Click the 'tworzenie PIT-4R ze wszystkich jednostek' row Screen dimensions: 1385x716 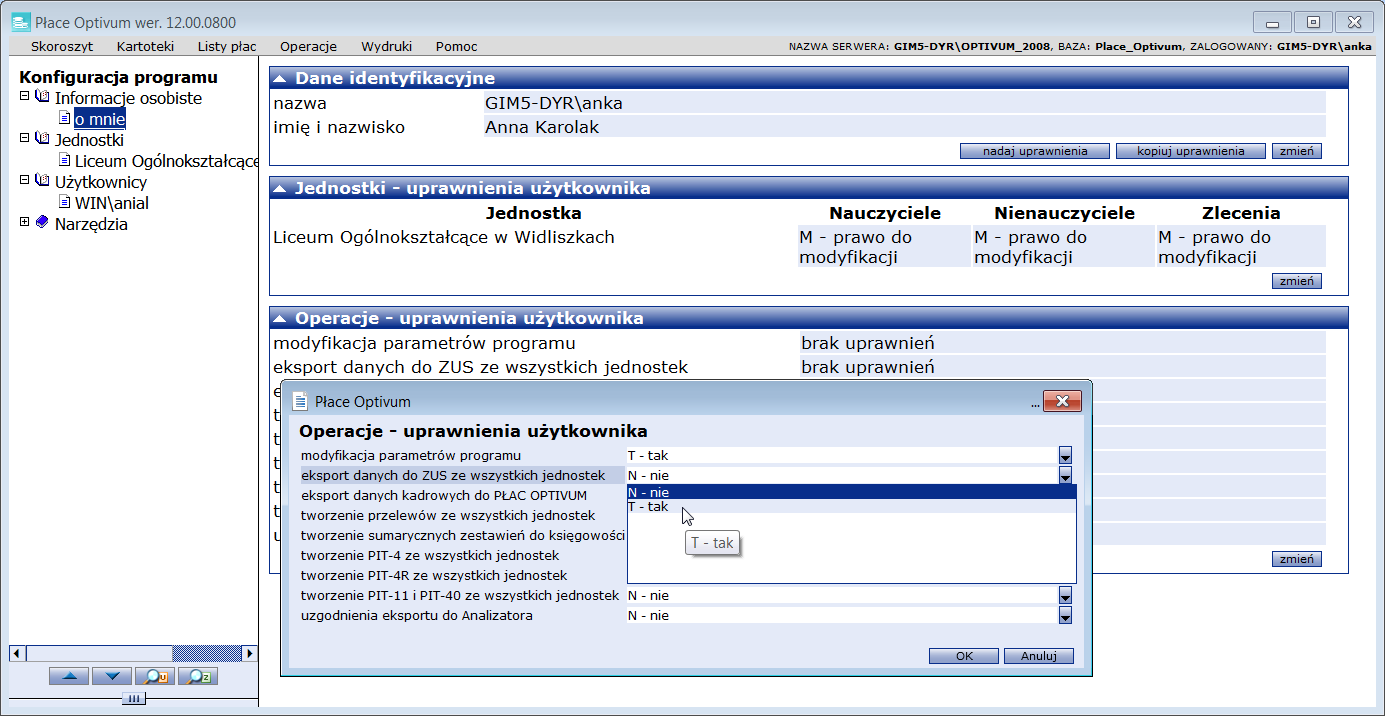pyautogui.click(x=463, y=575)
